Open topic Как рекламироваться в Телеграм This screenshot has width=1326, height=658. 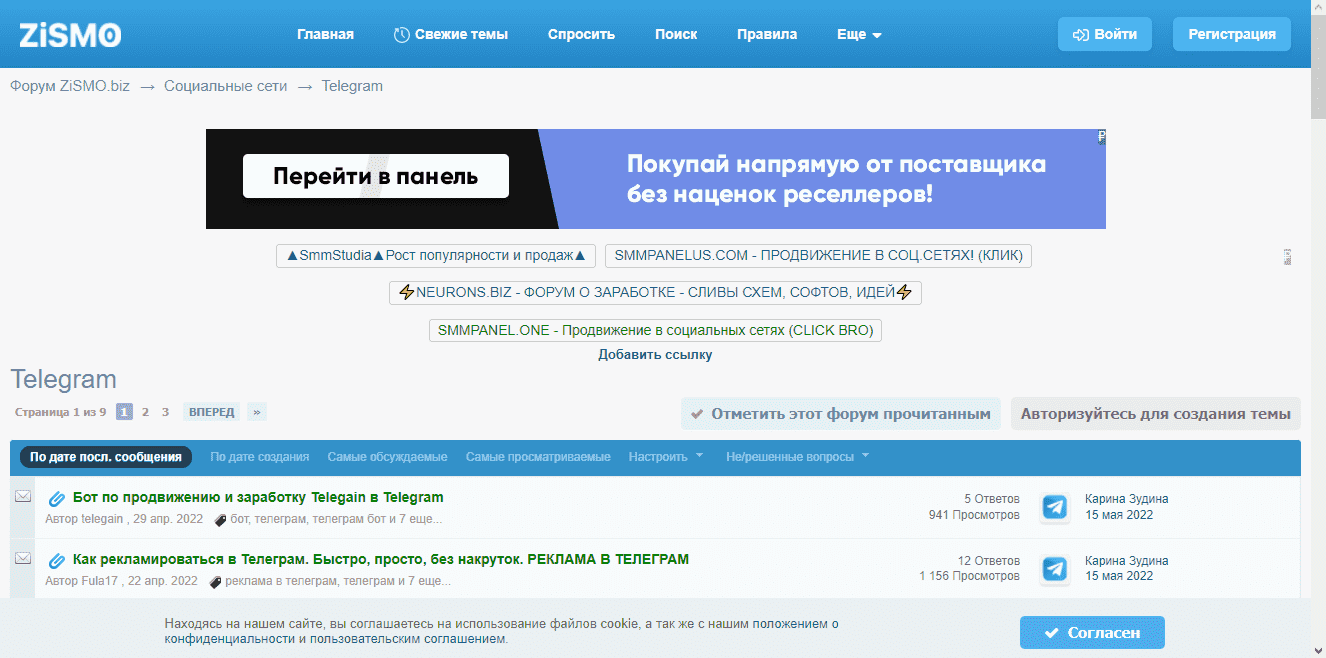pos(381,559)
